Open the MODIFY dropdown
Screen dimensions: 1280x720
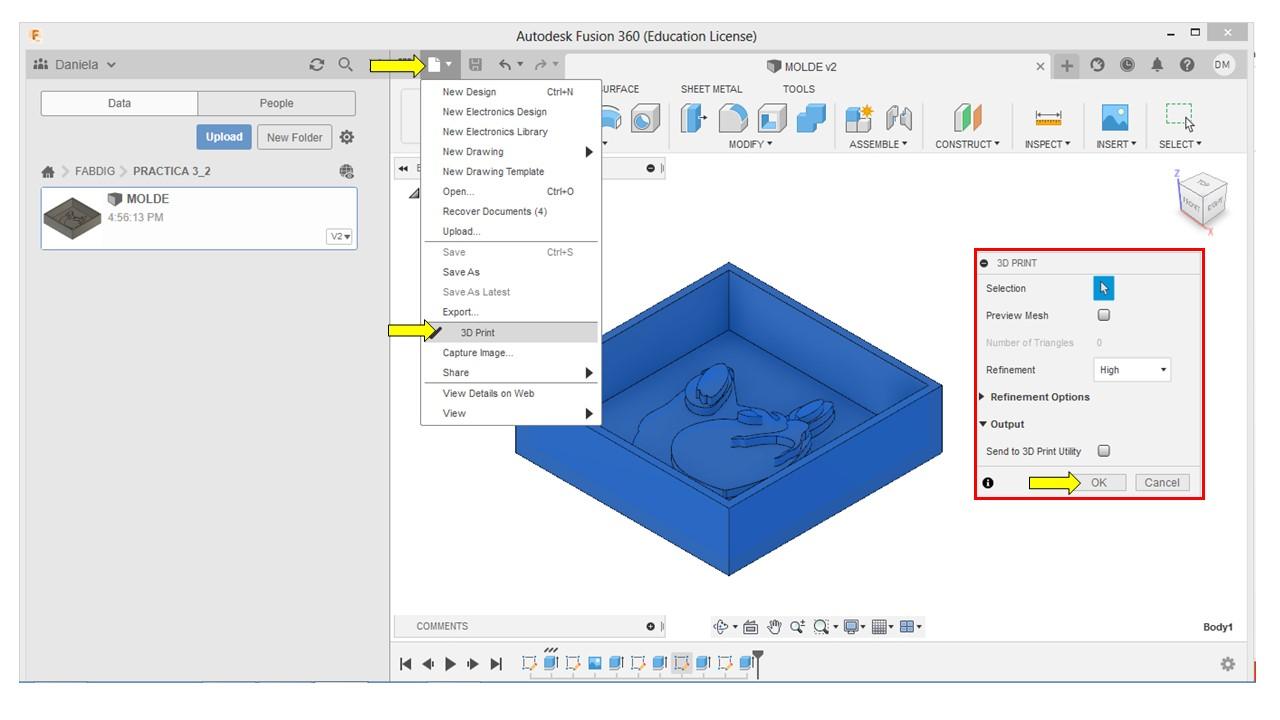pyautogui.click(x=751, y=144)
